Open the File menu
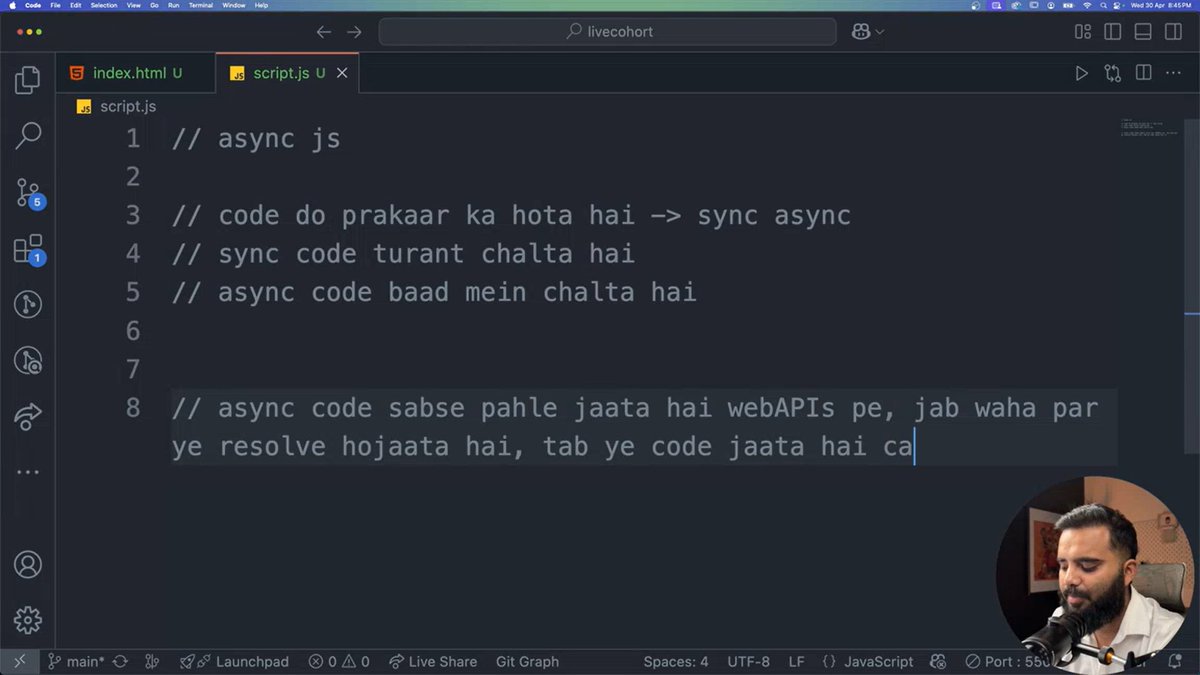1200x675 pixels. (x=56, y=5)
